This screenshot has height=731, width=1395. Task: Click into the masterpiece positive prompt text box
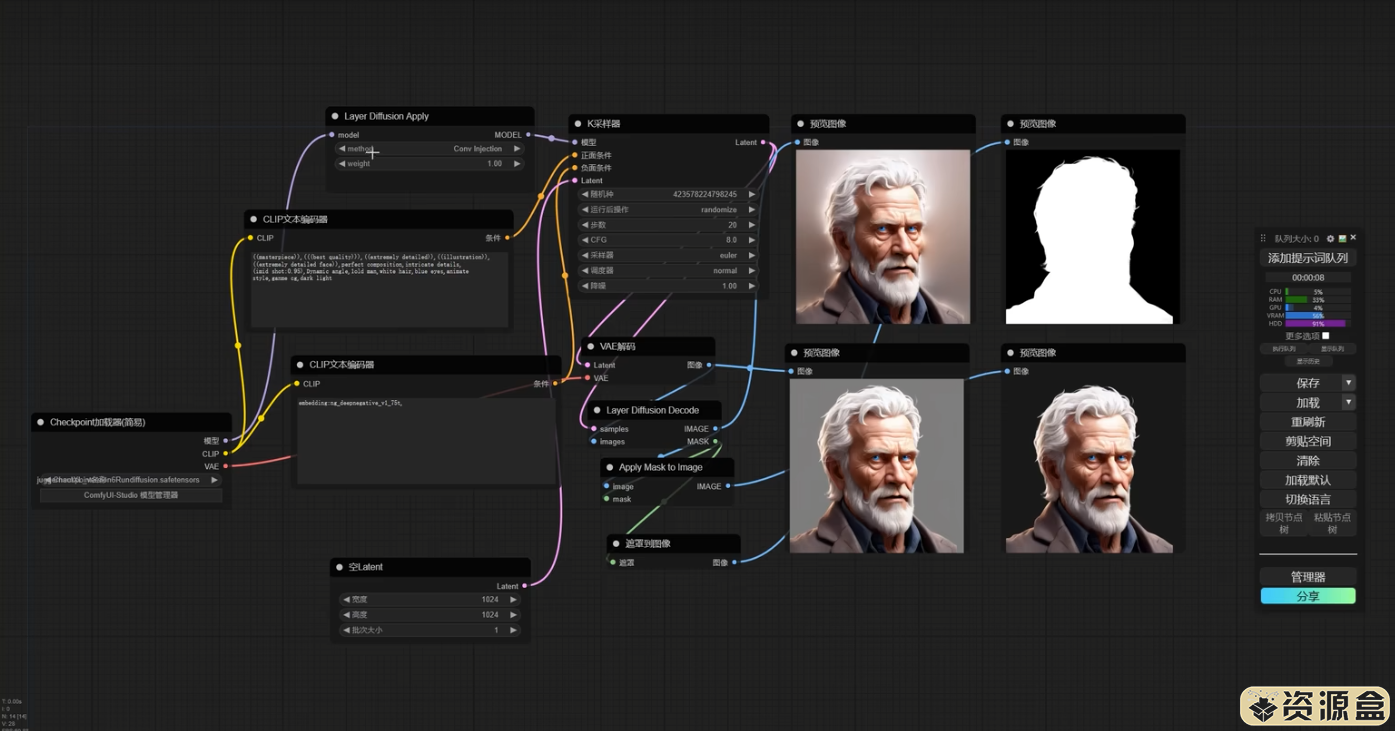[379, 289]
